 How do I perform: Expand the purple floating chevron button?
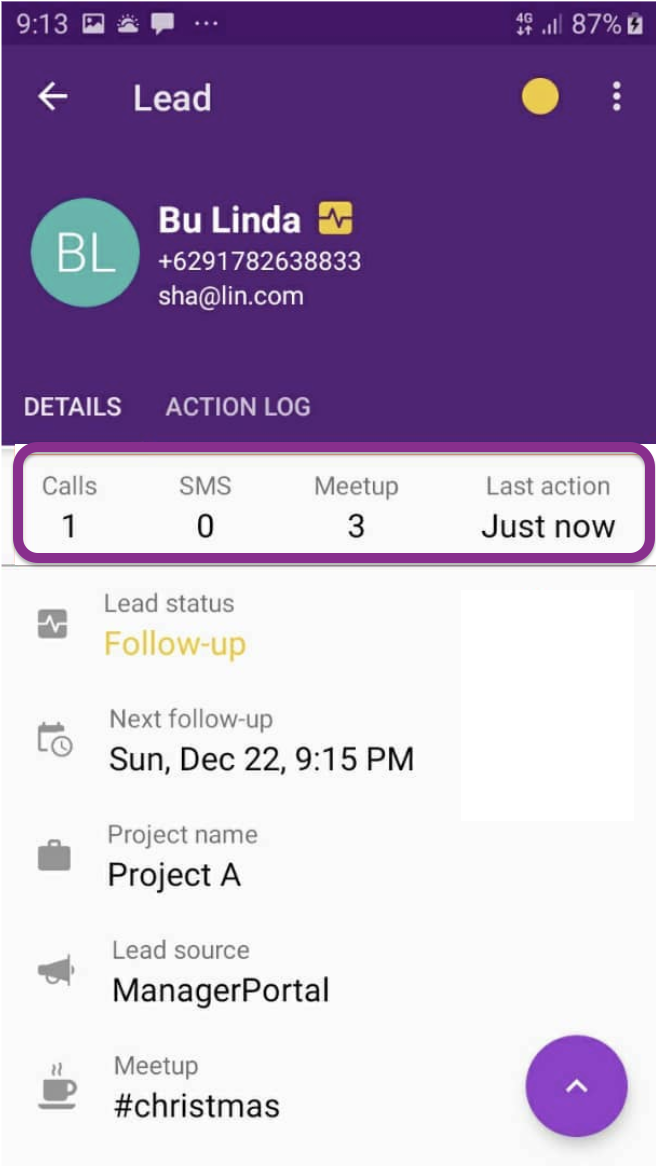click(576, 1086)
